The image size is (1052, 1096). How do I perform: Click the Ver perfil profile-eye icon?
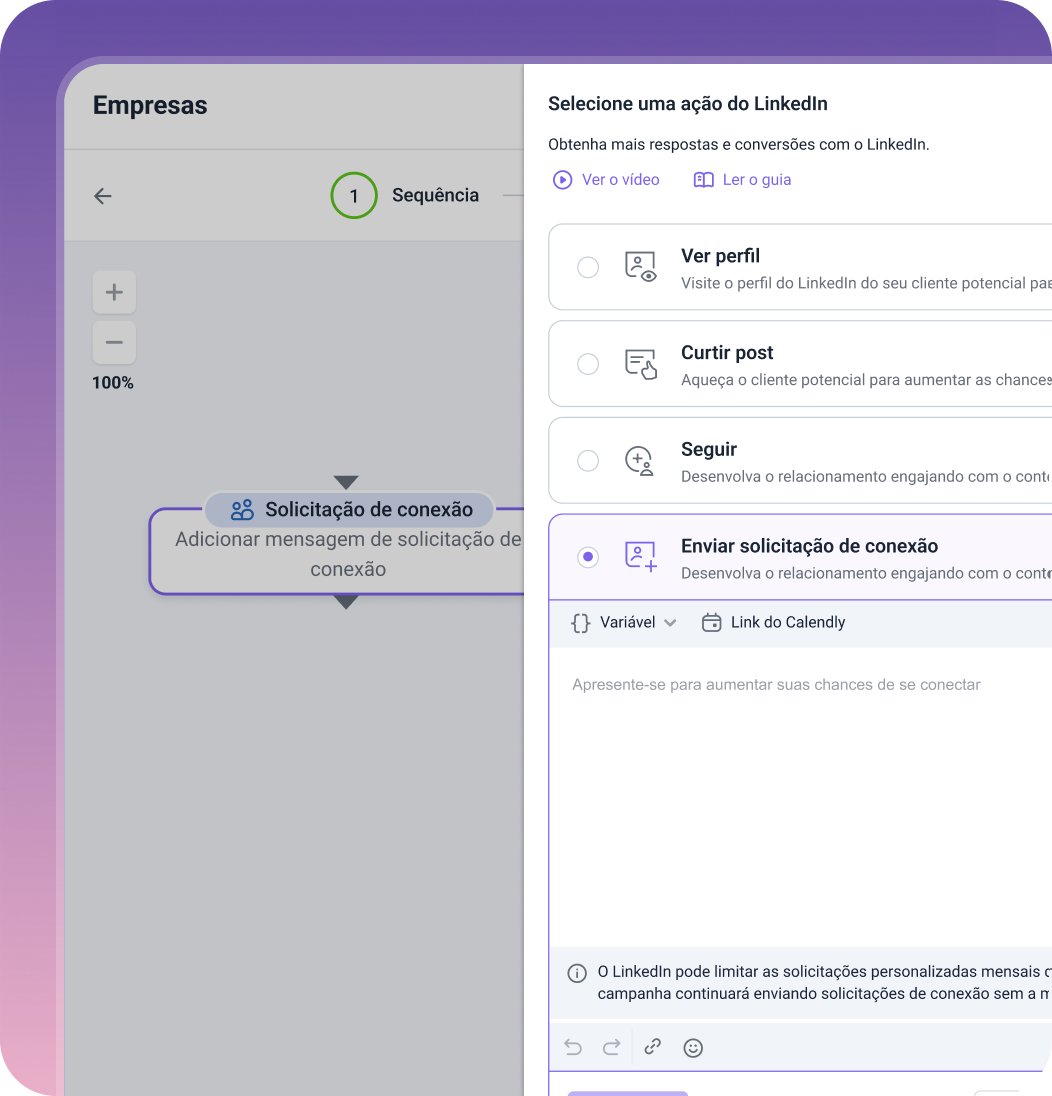[x=640, y=267]
